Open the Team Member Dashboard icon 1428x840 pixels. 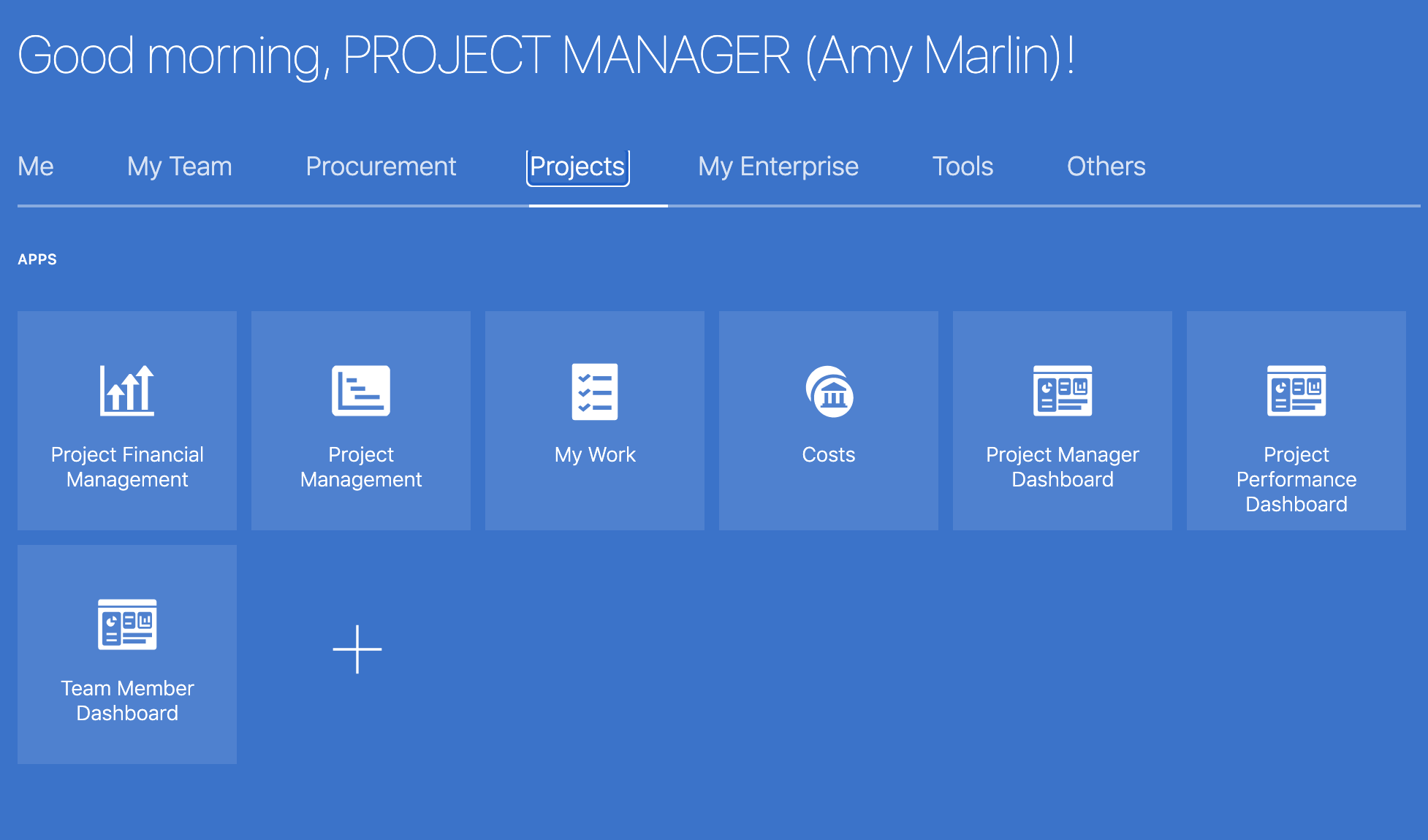[127, 625]
